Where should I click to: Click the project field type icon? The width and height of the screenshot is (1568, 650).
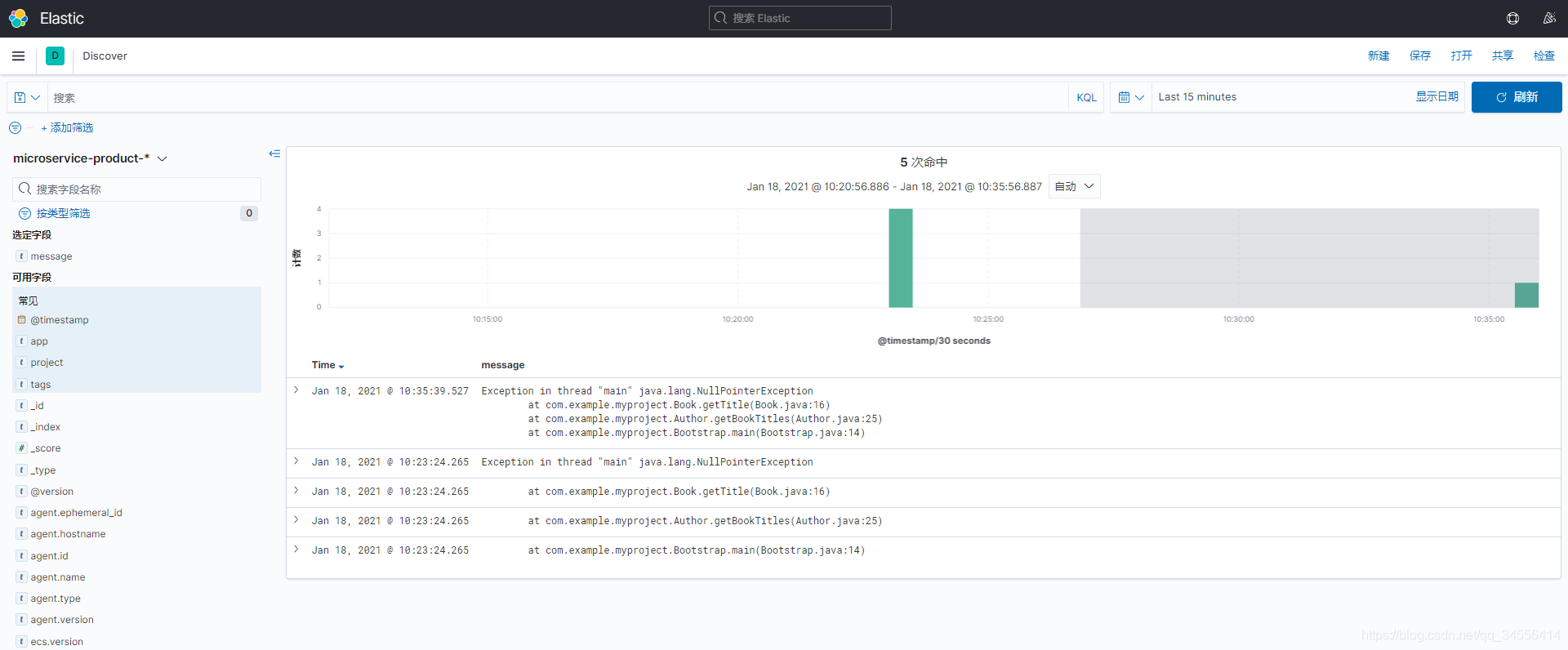coord(22,363)
